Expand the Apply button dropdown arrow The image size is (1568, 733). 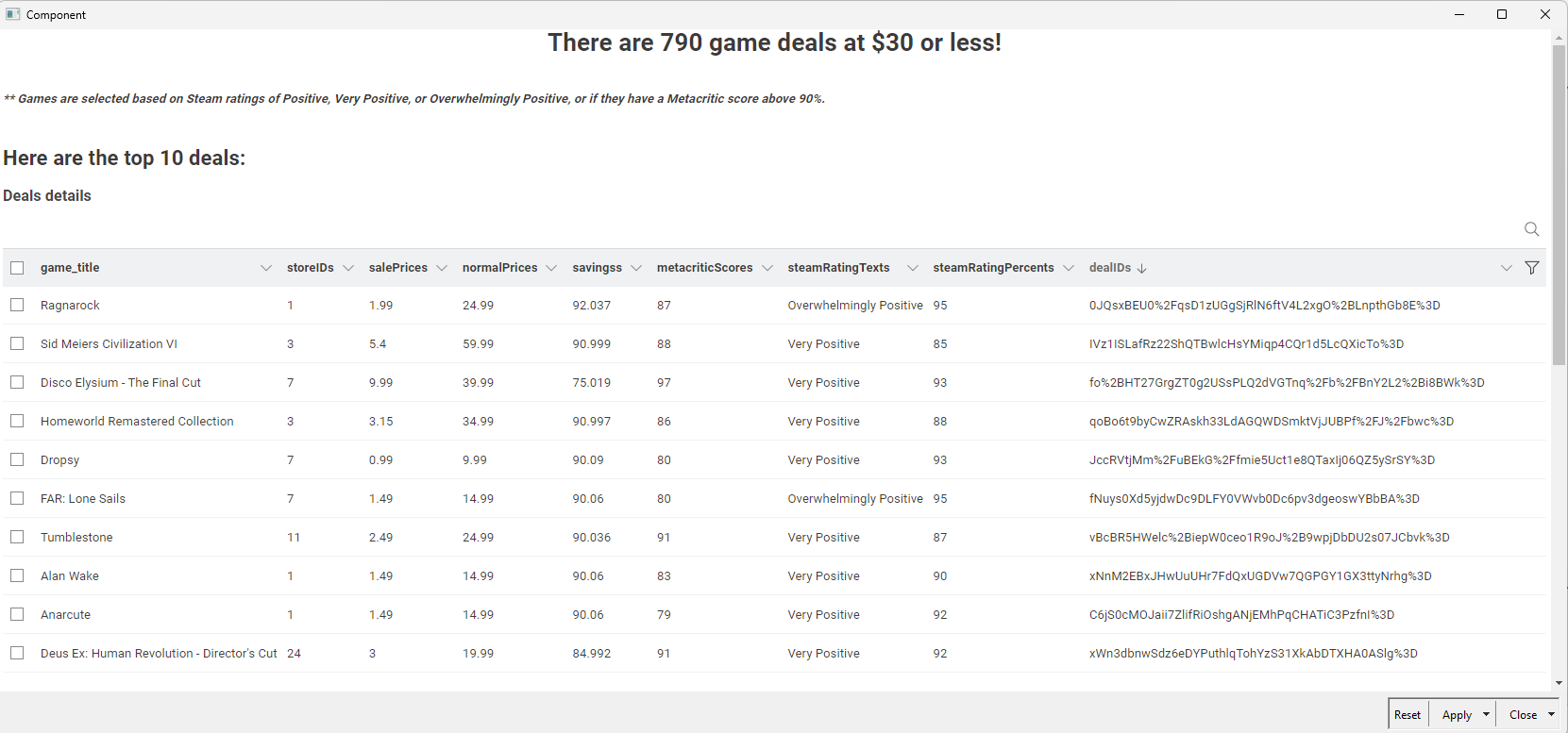pyautogui.click(x=1486, y=714)
